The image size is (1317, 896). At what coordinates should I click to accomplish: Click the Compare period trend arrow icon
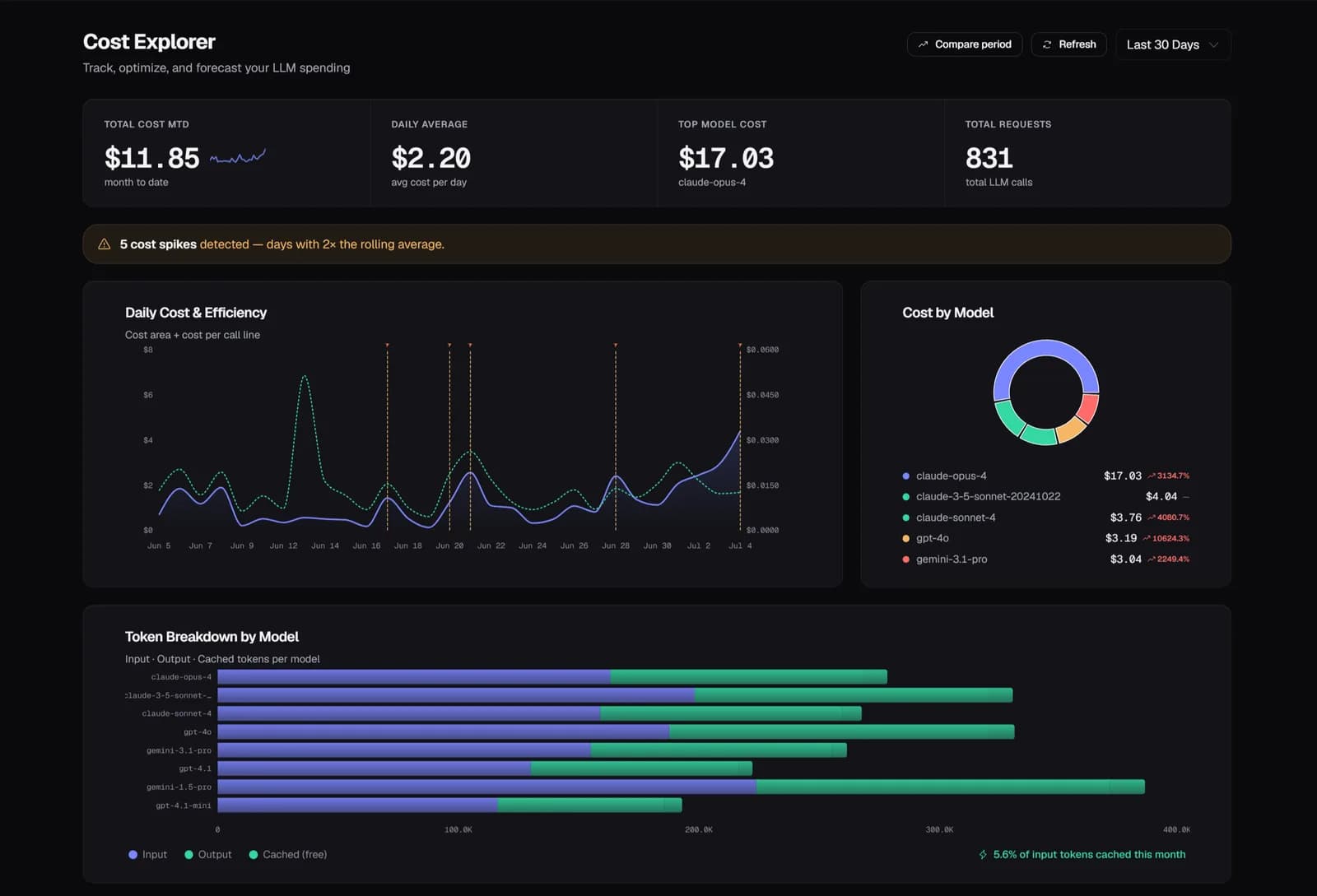tap(923, 44)
